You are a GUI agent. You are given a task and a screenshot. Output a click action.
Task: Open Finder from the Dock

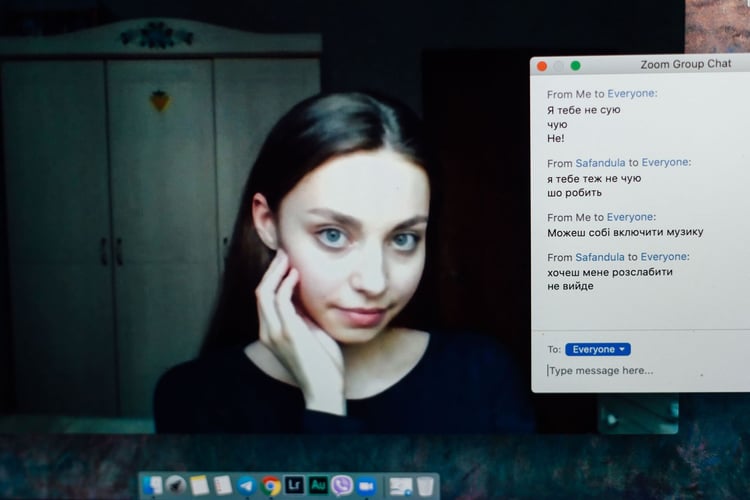153,486
